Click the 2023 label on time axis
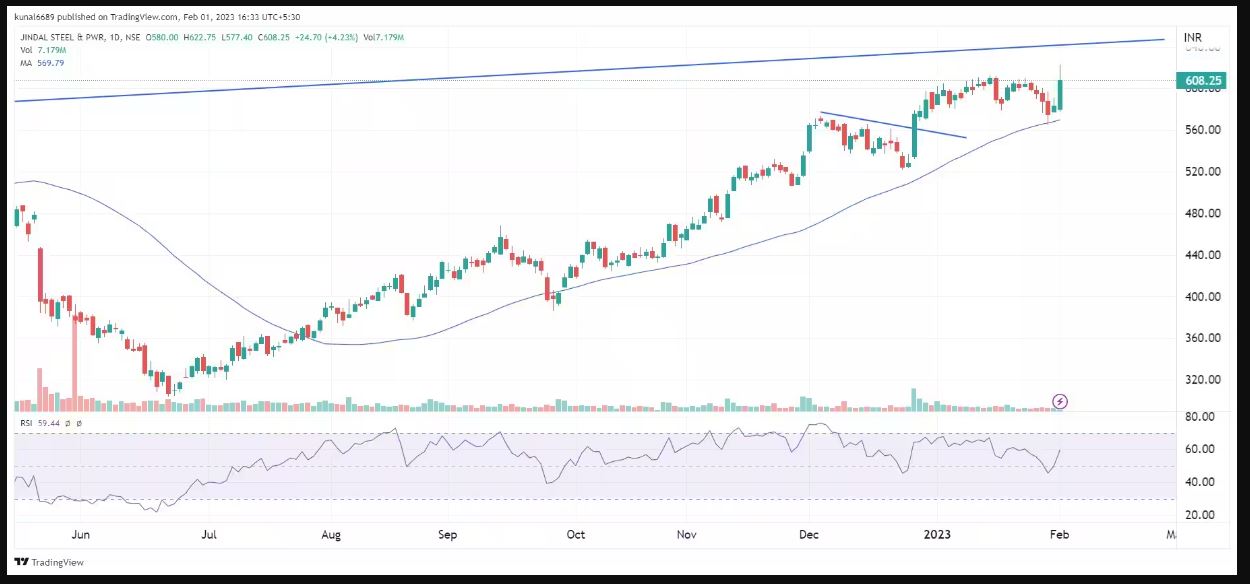Viewport: 1250px width, 584px height. click(937, 535)
